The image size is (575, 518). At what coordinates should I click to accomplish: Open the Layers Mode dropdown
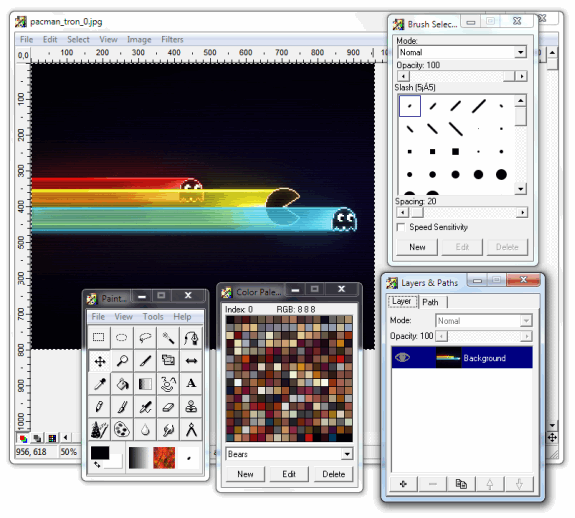(526, 321)
